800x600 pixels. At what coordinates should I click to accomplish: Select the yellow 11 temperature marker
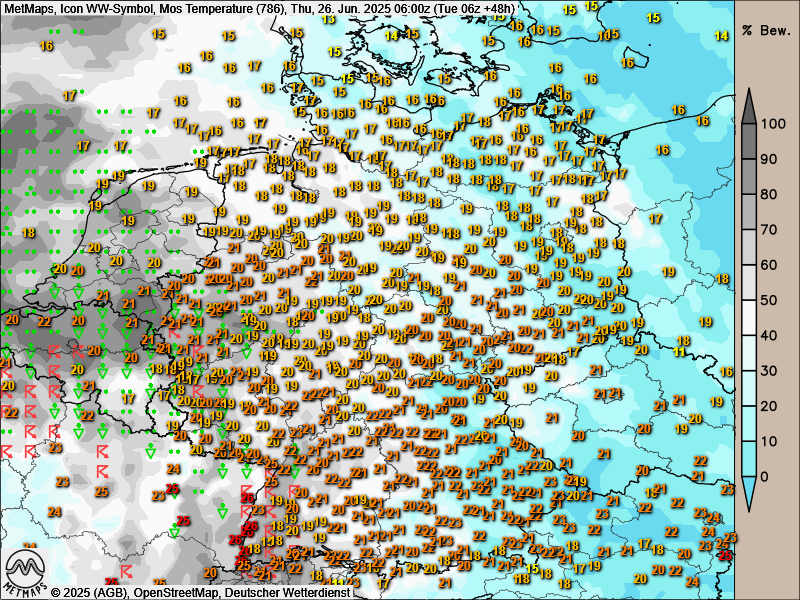tap(680, 353)
